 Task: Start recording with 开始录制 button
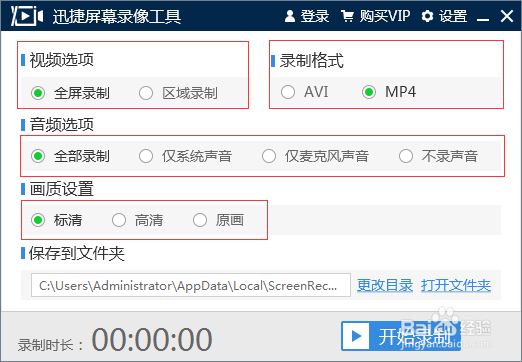[401, 336]
